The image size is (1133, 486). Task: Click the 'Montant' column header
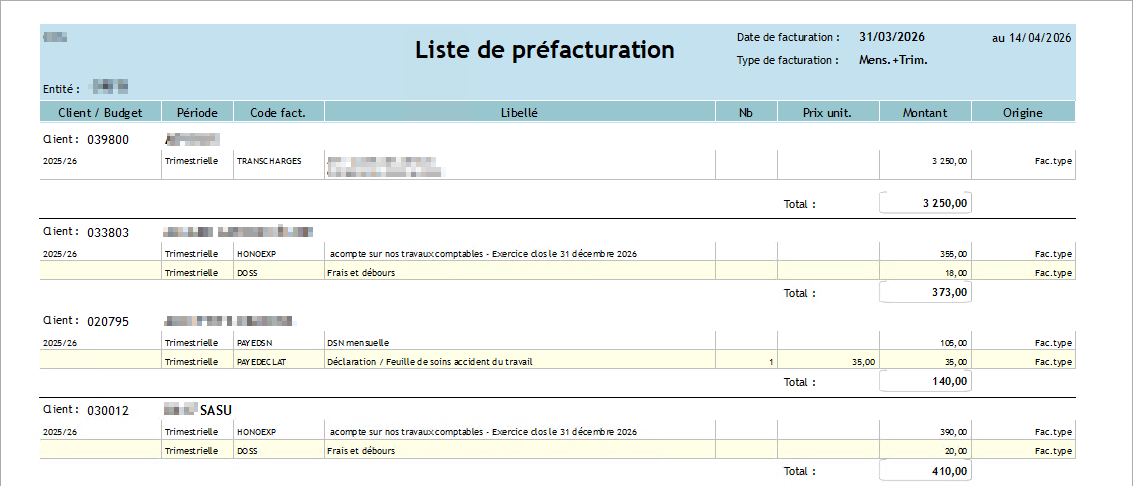[x=925, y=112]
